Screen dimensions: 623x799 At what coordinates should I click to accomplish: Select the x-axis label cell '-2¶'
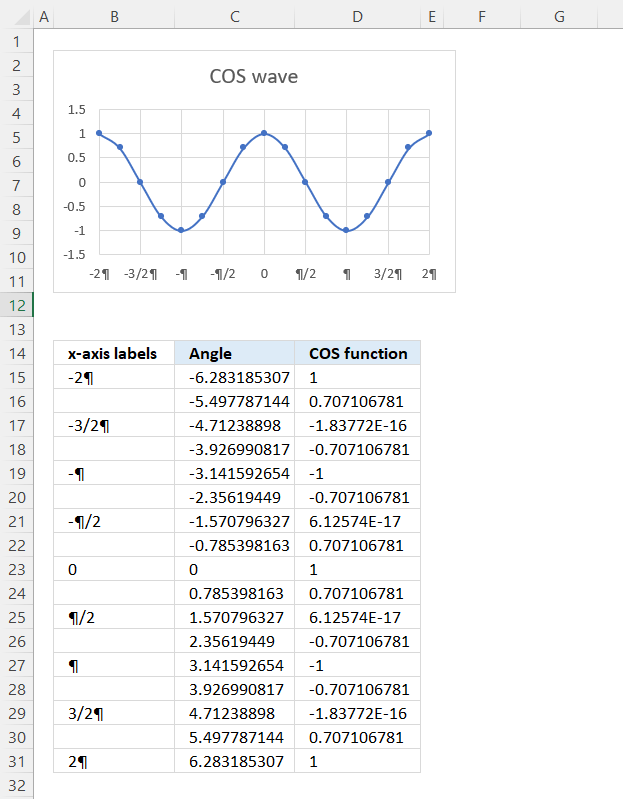tap(114, 378)
